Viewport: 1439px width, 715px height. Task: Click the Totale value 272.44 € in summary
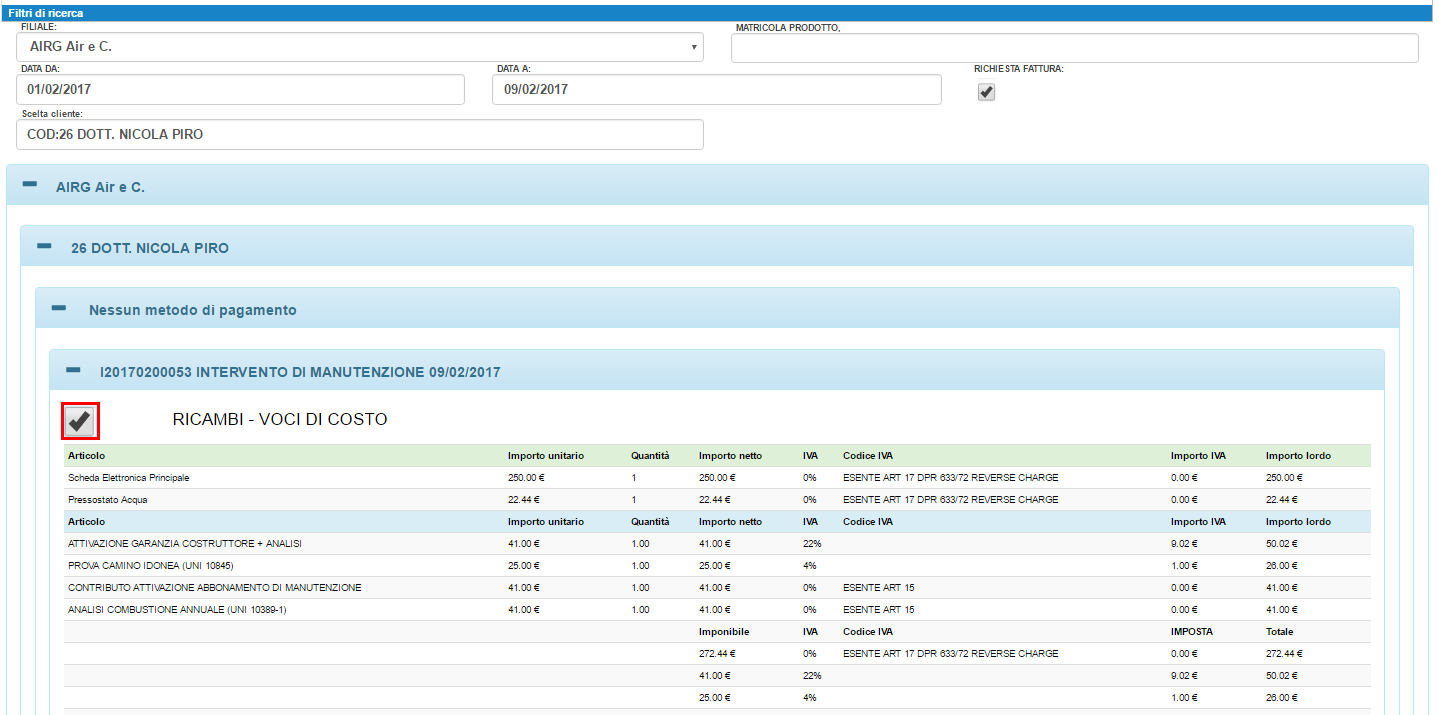pos(1284,654)
